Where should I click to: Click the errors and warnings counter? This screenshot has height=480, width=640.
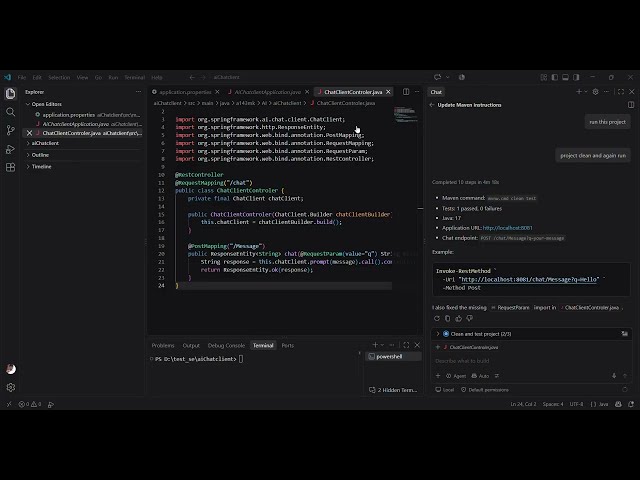pos(30,404)
